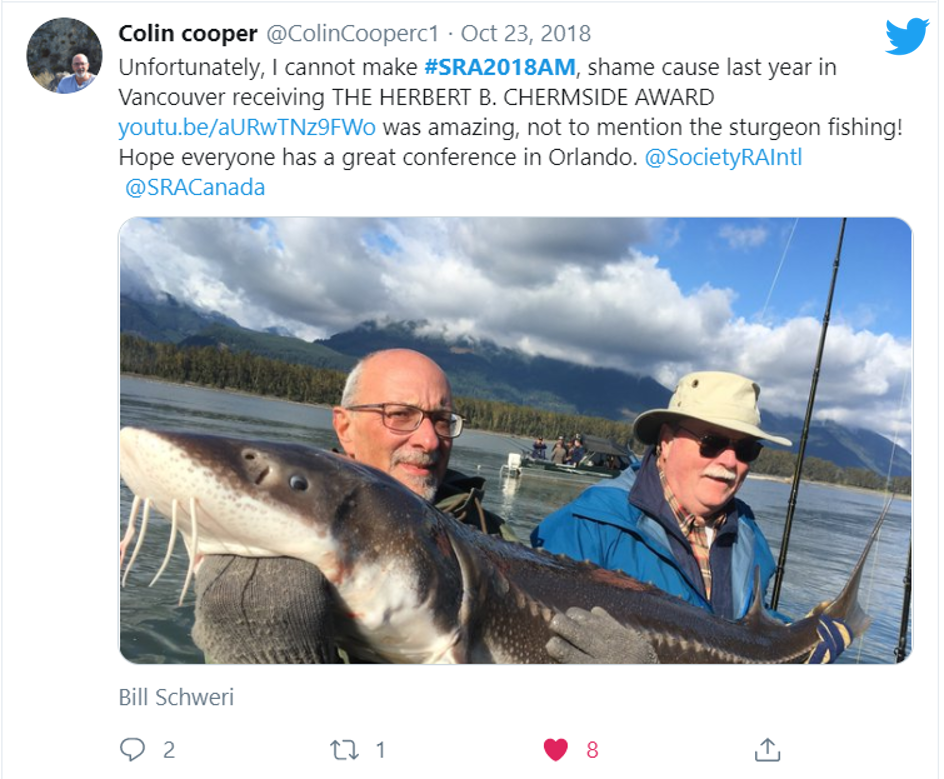Enlarge the sturgeon fishing photo

pos(515,440)
